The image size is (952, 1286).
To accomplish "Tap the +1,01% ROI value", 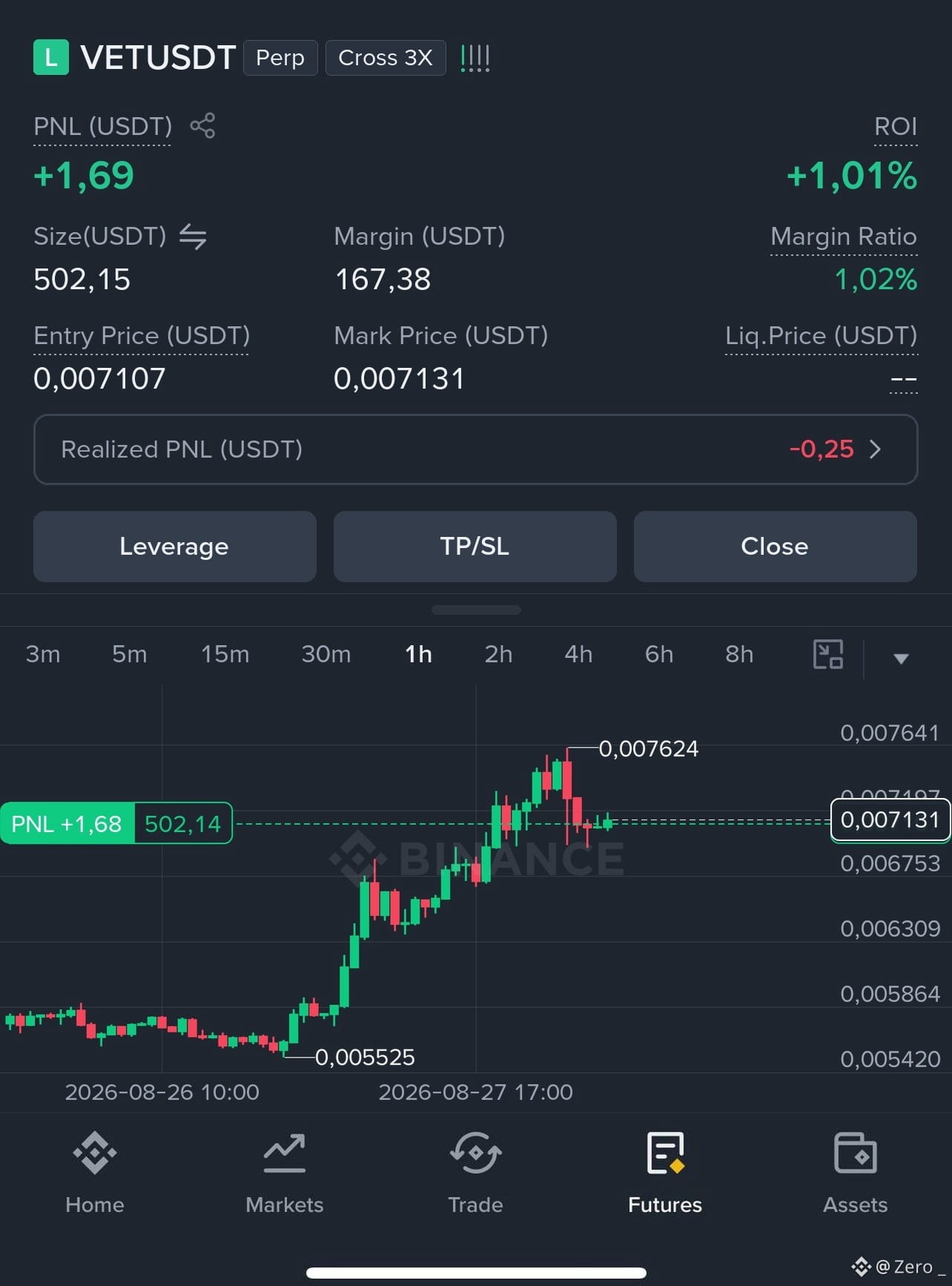I will coord(852,177).
